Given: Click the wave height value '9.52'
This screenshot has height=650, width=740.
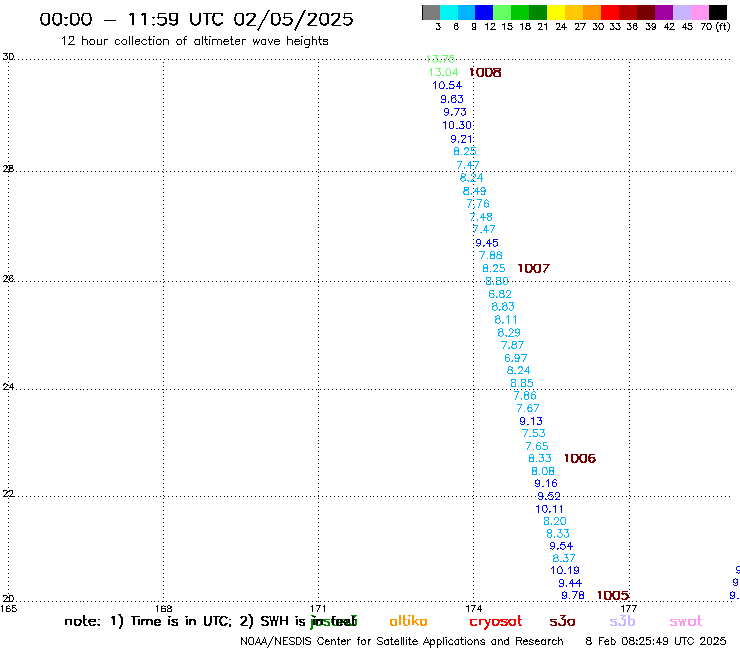Looking at the screenshot, I should [549, 496].
